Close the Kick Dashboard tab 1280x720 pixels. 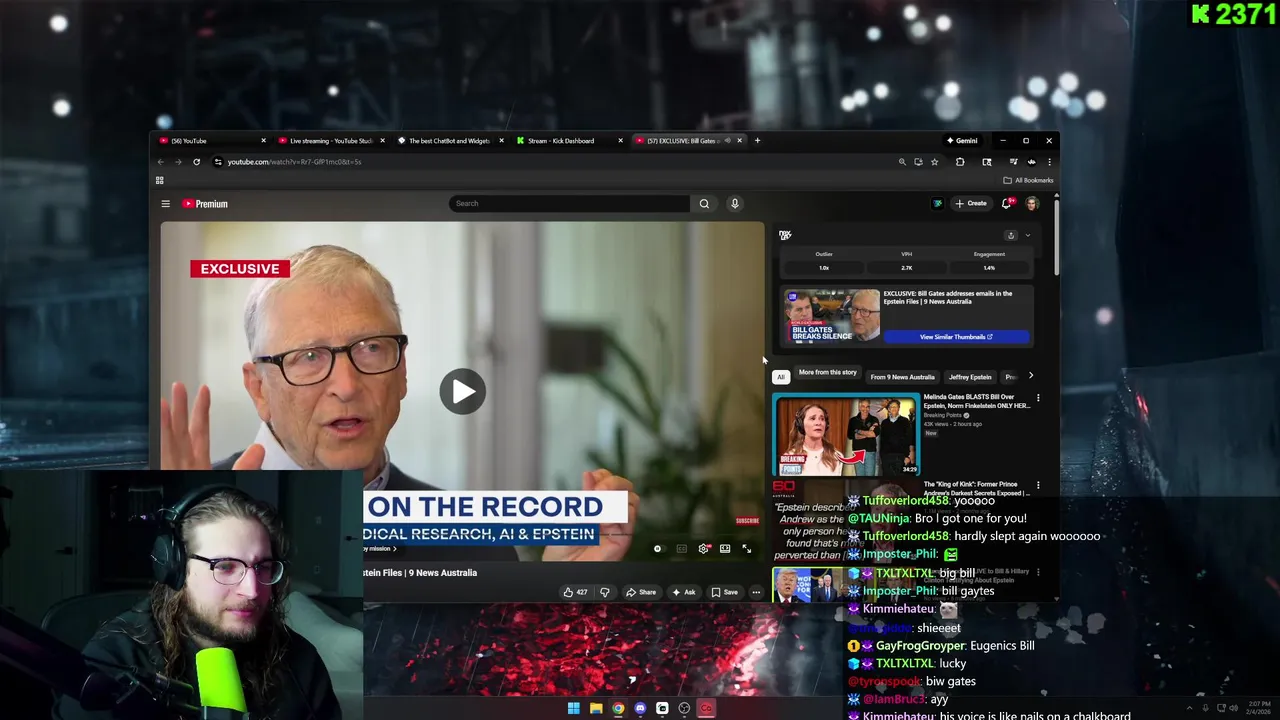[x=620, y=141]
